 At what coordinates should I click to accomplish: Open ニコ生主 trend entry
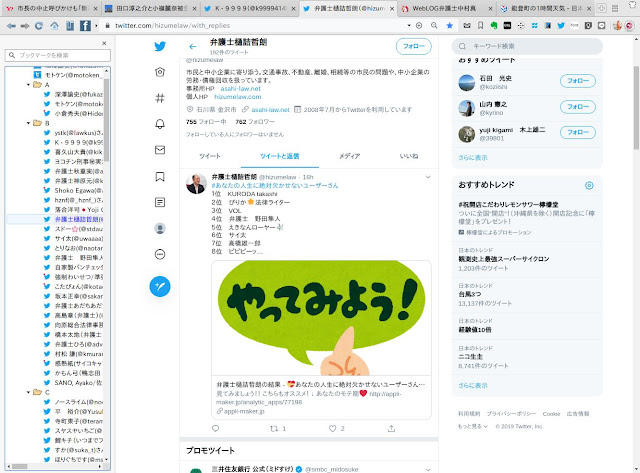(x=527, y=357)
